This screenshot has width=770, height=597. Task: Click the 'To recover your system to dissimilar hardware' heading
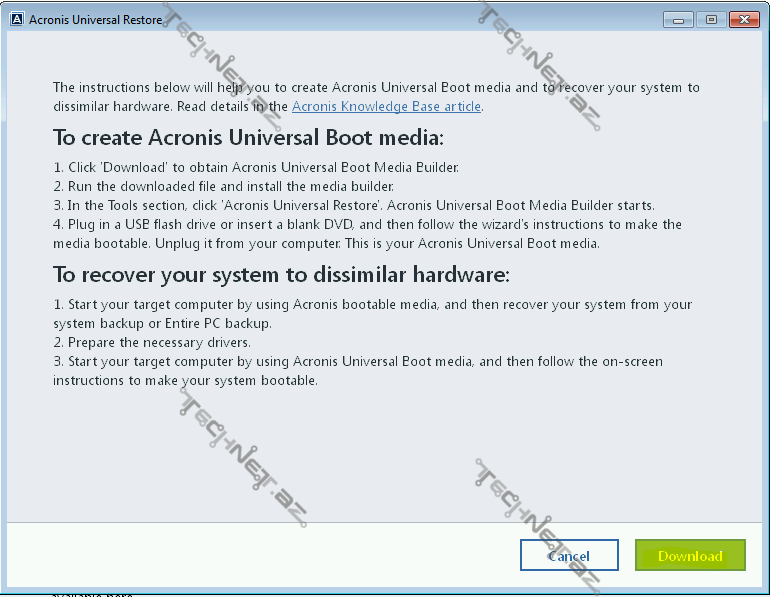click(281, 274)
